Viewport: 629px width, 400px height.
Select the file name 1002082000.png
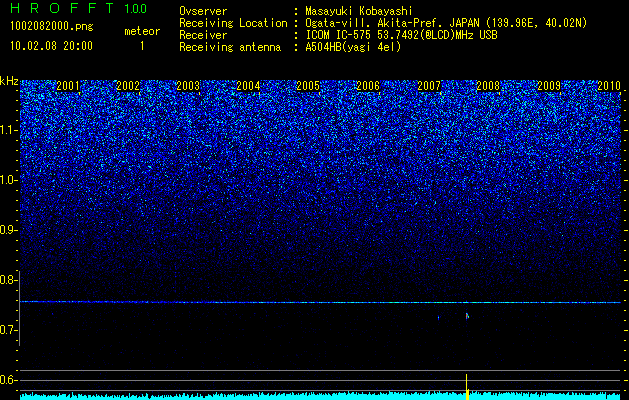(52, 26)
